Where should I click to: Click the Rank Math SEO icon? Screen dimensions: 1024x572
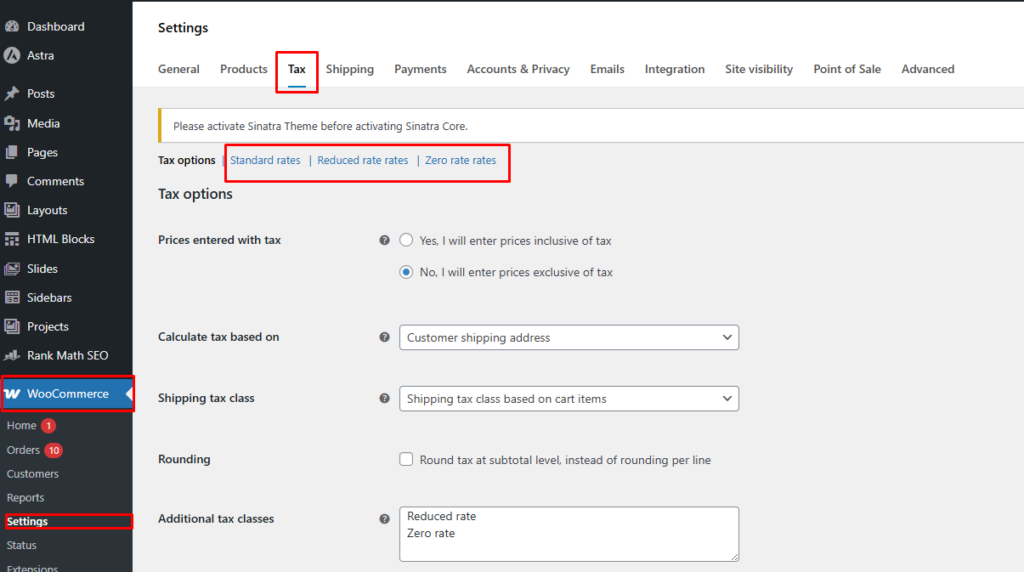pyautogui.click(x=12, y=356)
